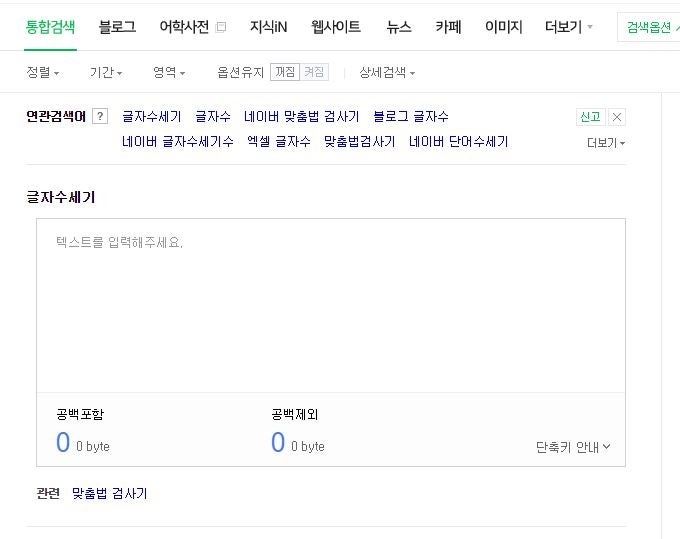Expand the 상세검색 options
680x539 pixels.
coord(387,72)
